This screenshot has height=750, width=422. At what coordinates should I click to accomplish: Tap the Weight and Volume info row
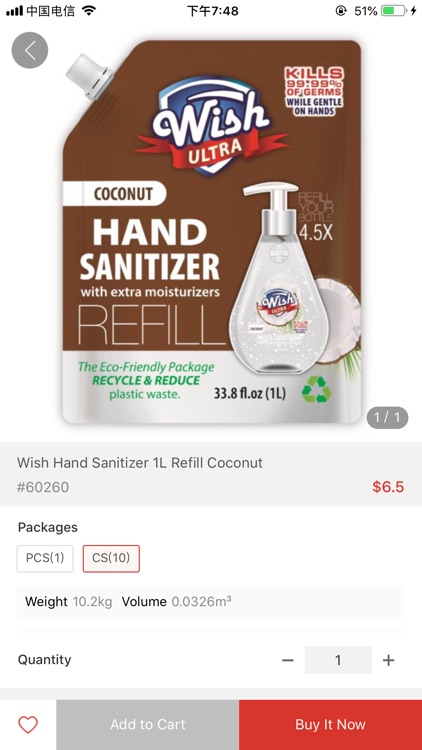click(210, 602)
